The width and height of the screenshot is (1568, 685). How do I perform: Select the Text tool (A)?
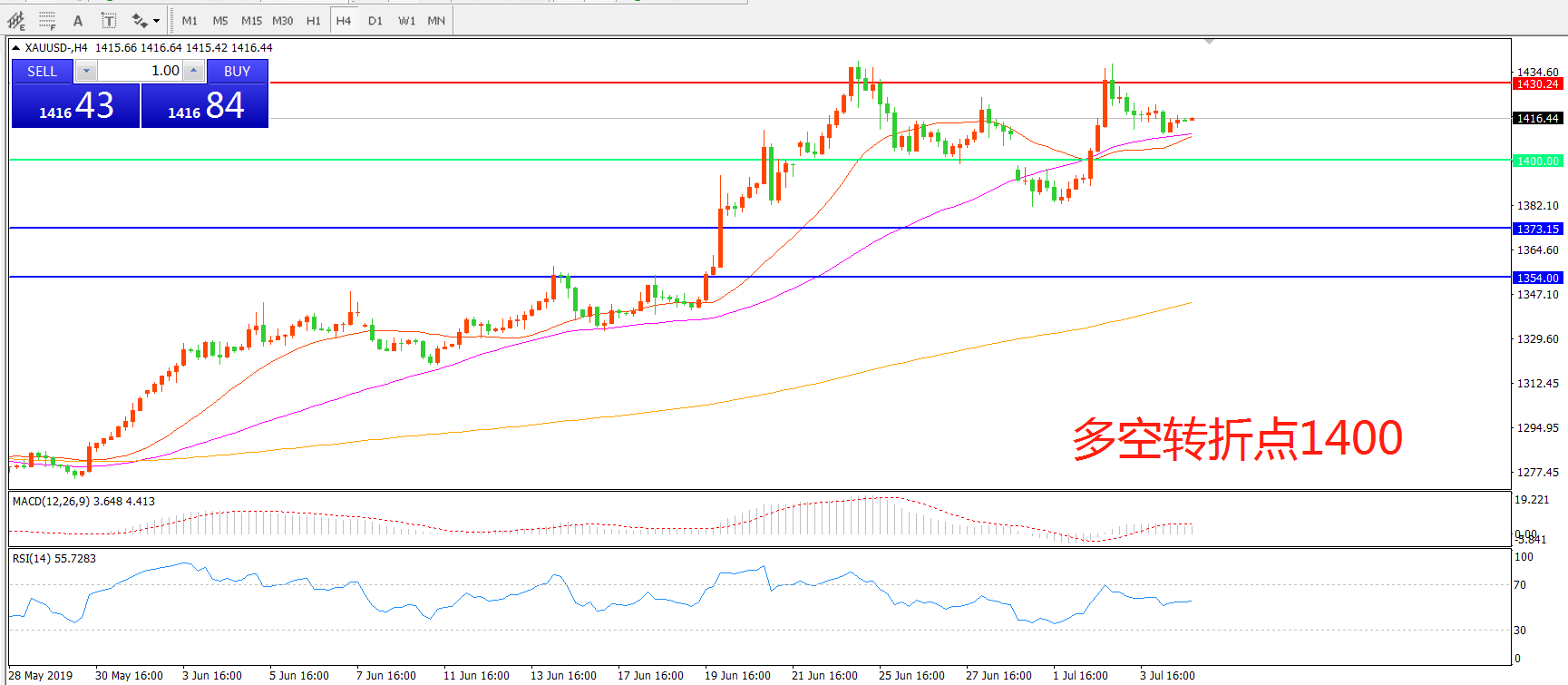pyautogui.click(x=78, y=20)
